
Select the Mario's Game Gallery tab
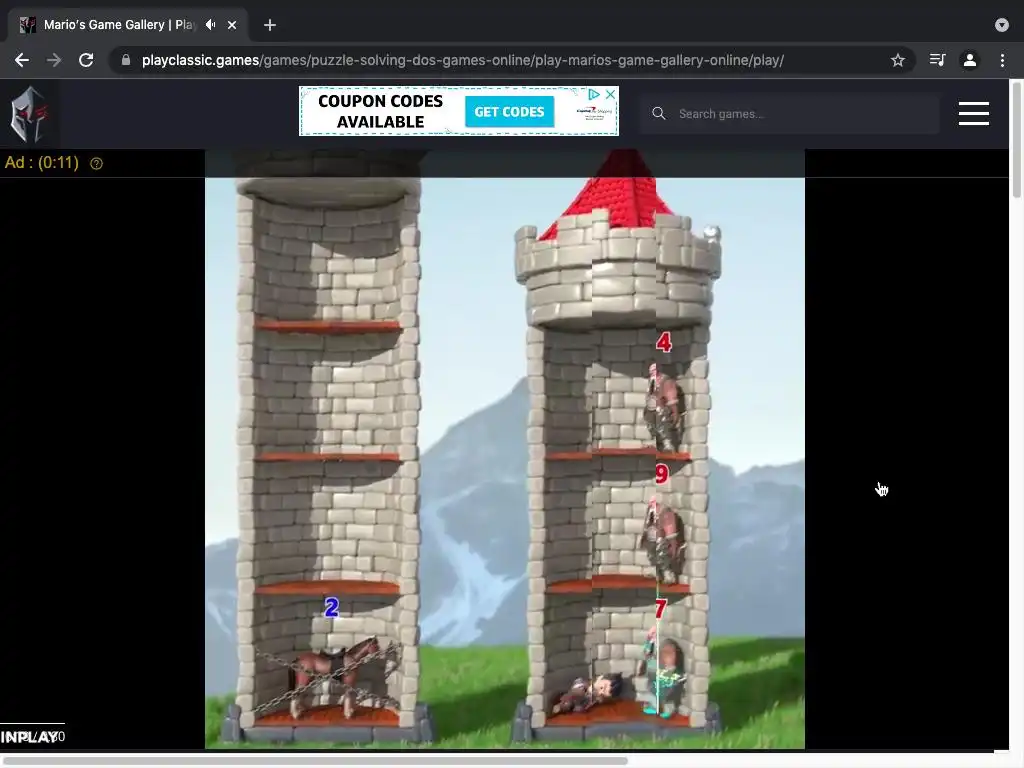(x=128, y=25)
